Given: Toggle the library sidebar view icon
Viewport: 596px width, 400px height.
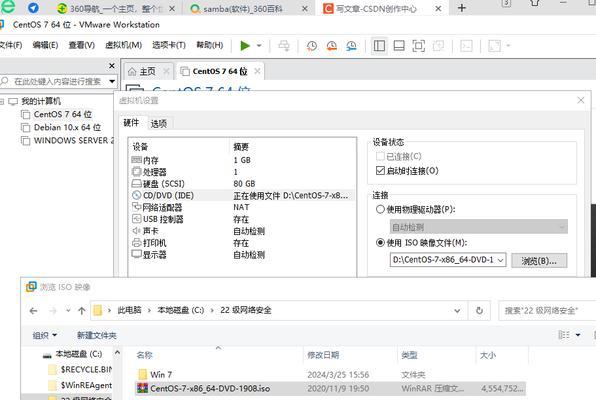Looking at the screenshot, I should pyautogui.click(x=379, y=46).
